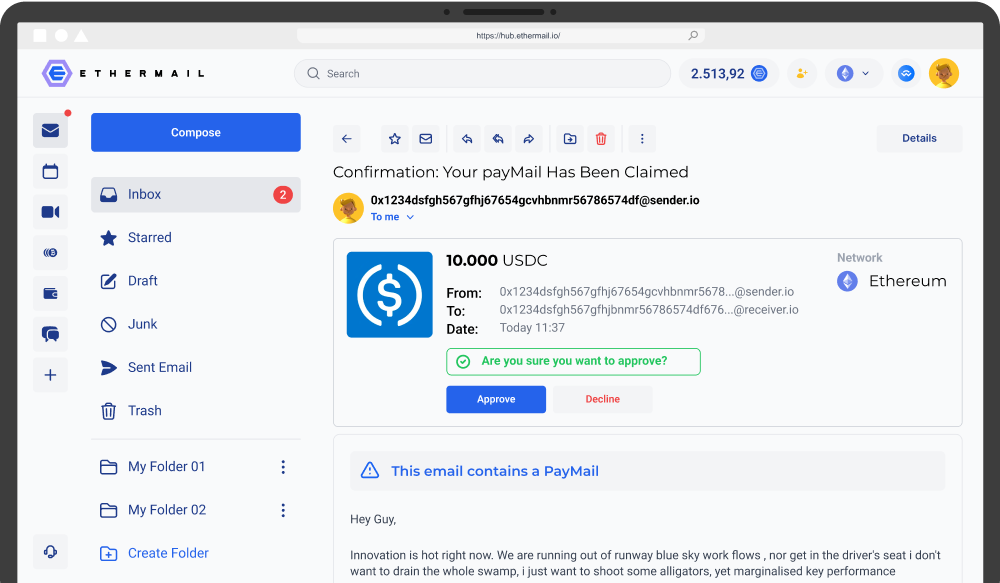Image resolution: width=1000 pixels, height=583 pixels.
Task: Forward the email using the toolbar arrow
Action: 529,138
